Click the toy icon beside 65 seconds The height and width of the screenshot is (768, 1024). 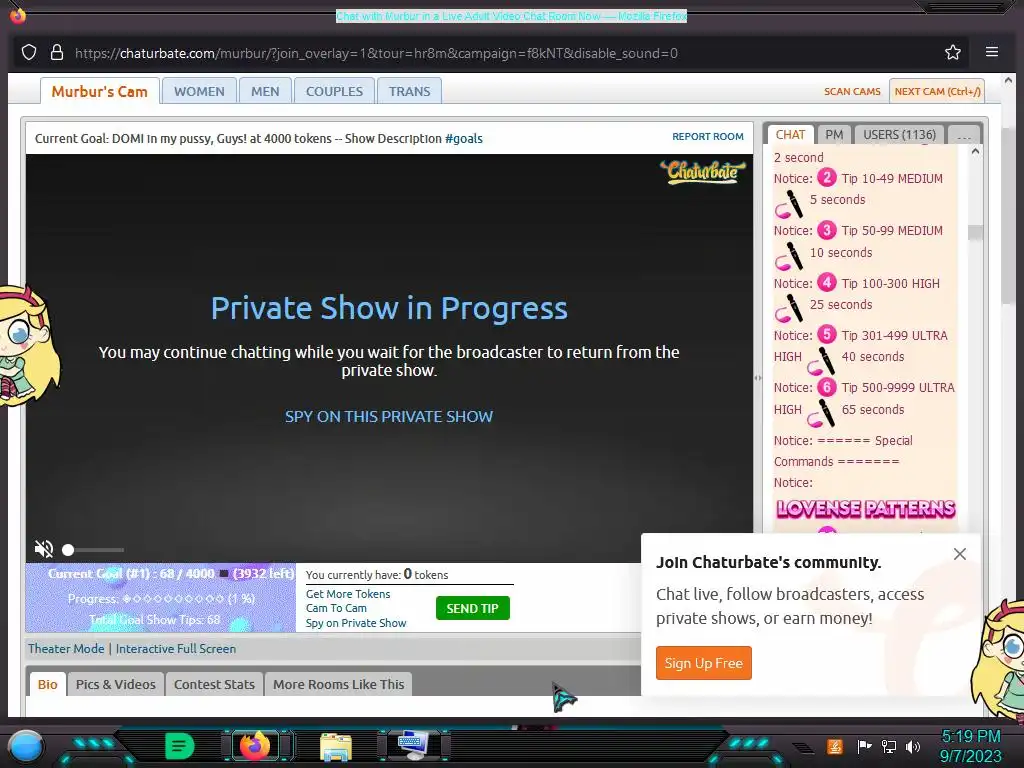pyautogui.click(x=821, y=413)
